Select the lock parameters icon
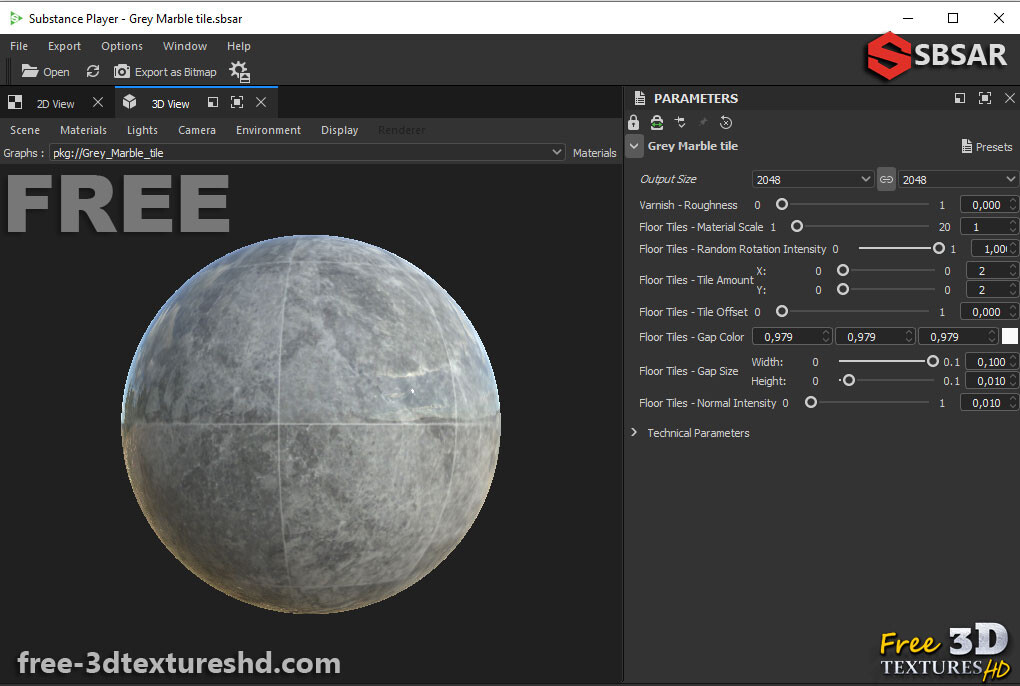 (x=633, y=122)
